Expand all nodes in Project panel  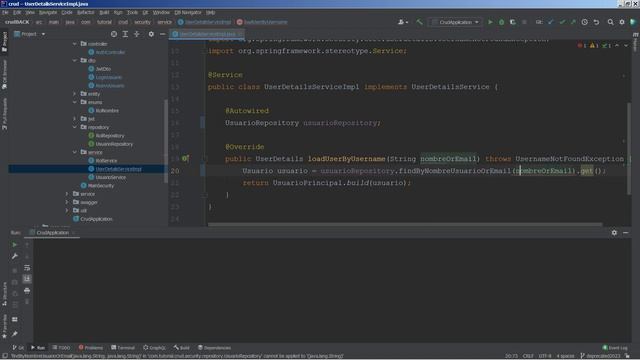tap(125, 34)
